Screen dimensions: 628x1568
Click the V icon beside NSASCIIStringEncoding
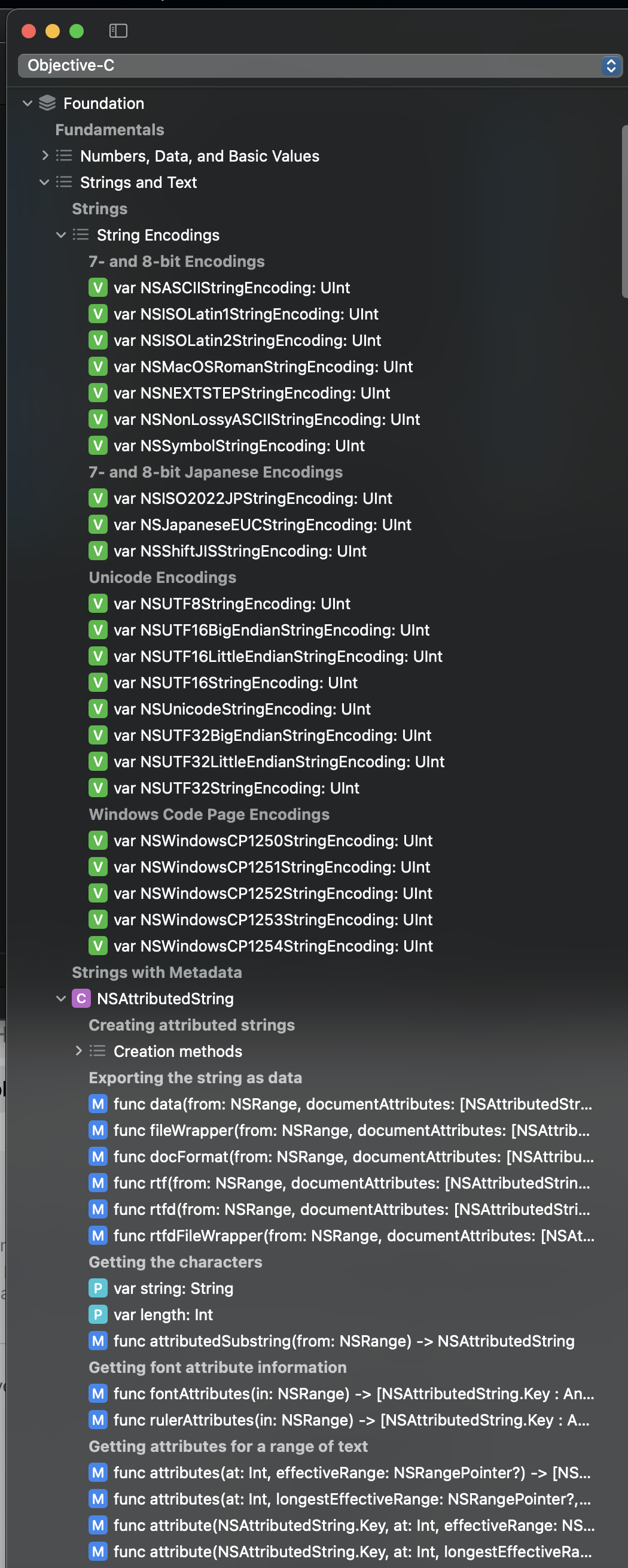(98, 287)
